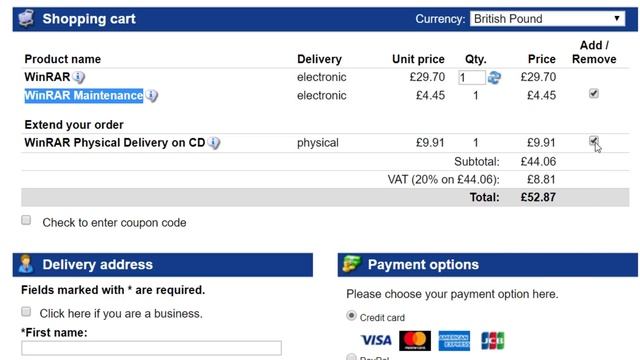Select the VISA card logo
This screenshot has width=640, height=360.
376,340
